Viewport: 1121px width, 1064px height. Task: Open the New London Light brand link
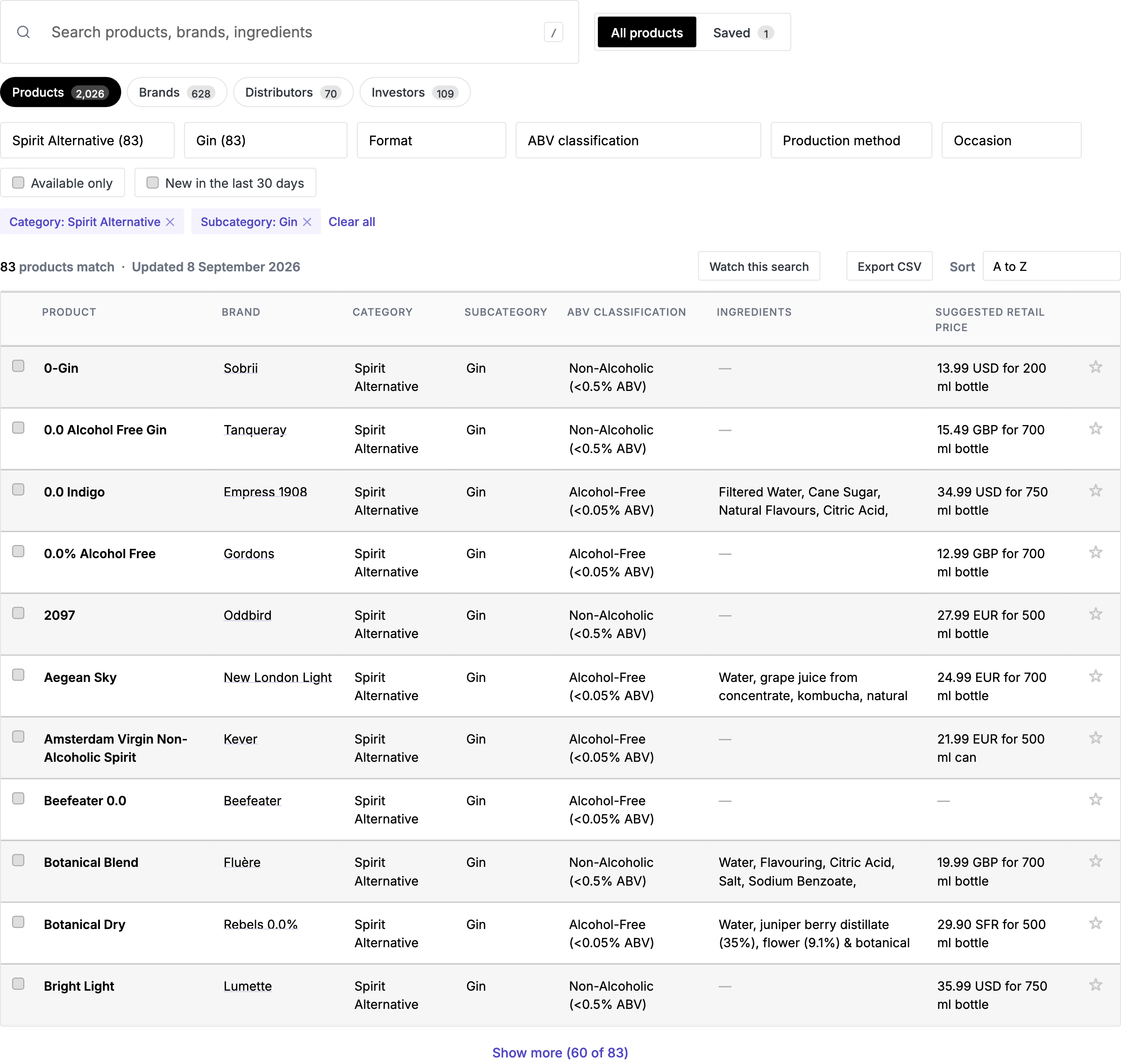point(277,677)
